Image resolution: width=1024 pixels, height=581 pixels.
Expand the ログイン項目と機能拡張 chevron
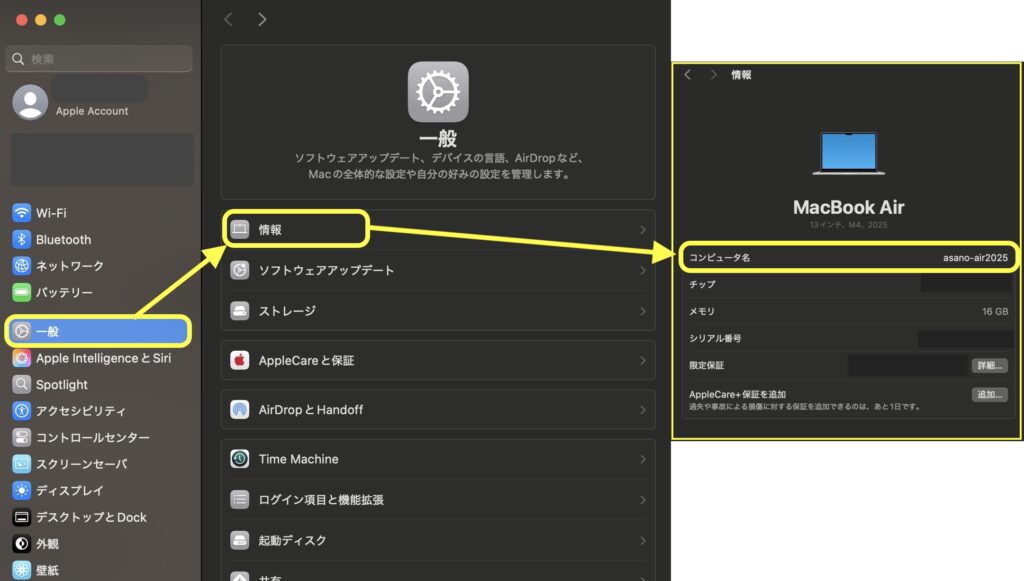click(x=643, y=500)
